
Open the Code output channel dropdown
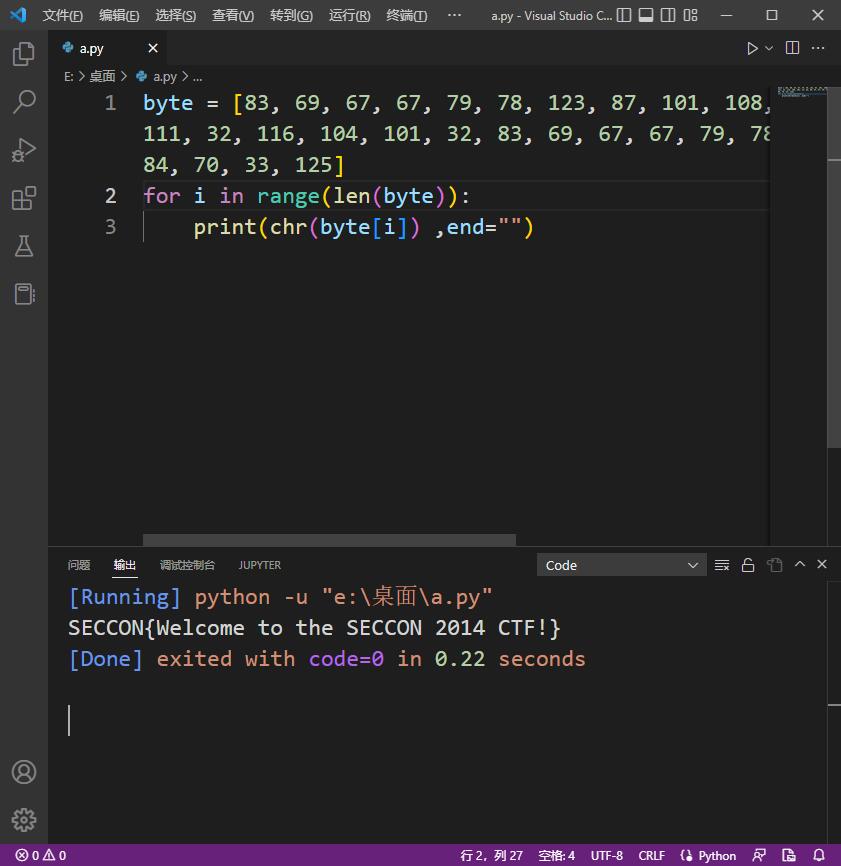pos(621,565)
